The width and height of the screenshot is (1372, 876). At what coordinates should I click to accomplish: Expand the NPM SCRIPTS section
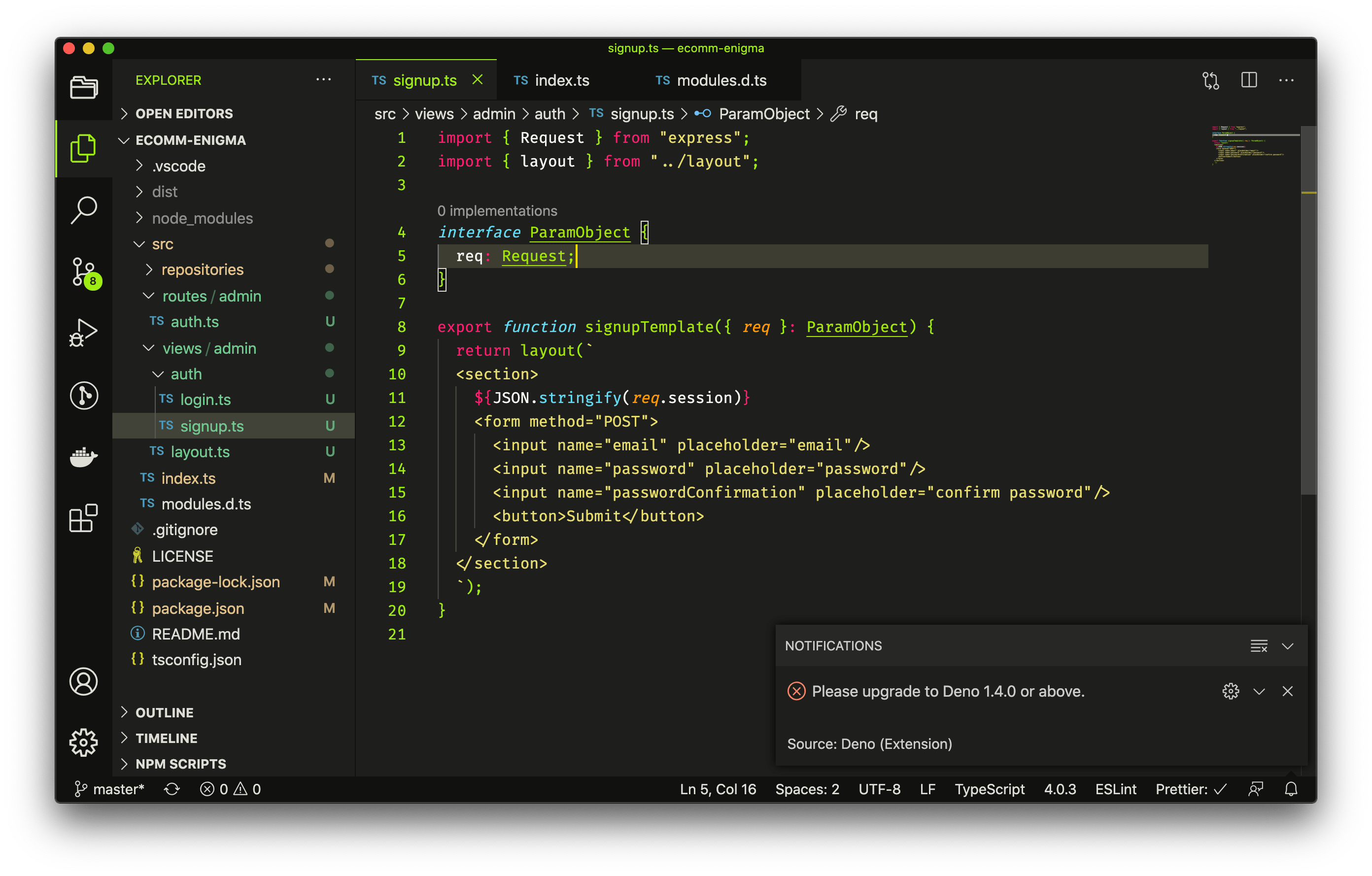[234, 763]
